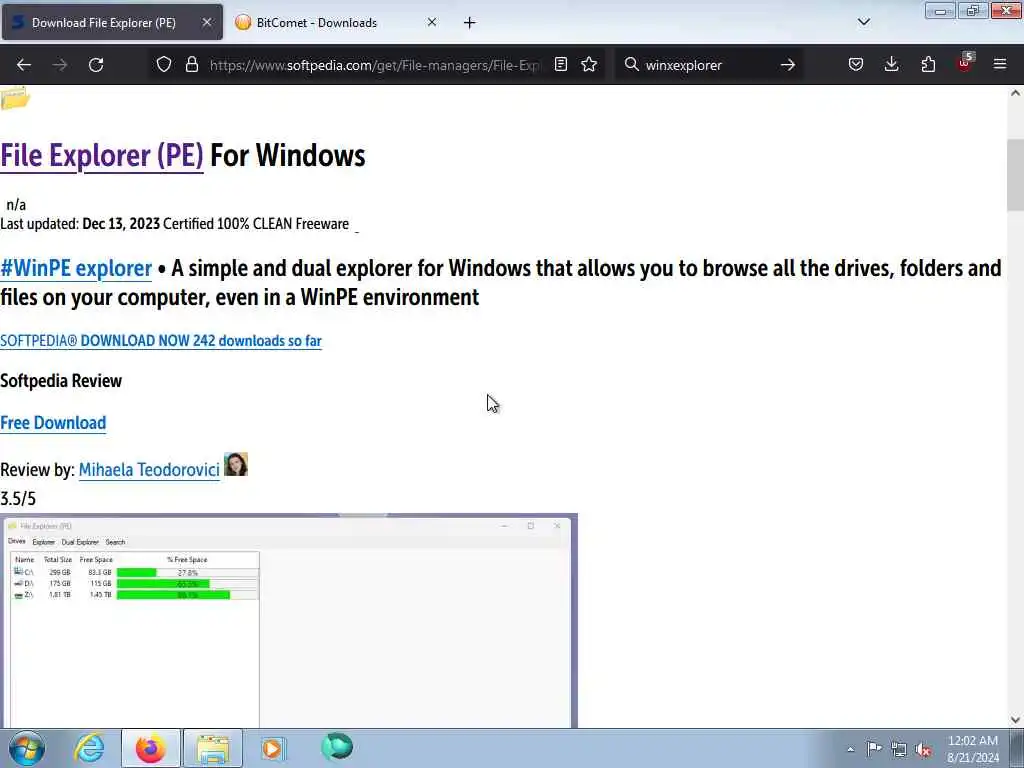This screenshot has height=768, width=1024.
Task: Open the Windows Start menu
Action: (27, 748)
